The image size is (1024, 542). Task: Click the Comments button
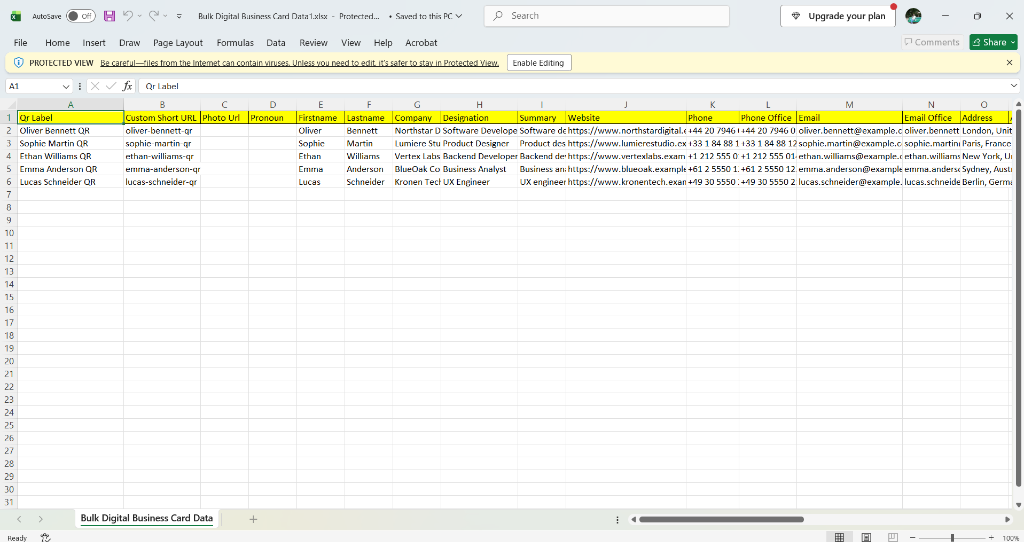932,42
